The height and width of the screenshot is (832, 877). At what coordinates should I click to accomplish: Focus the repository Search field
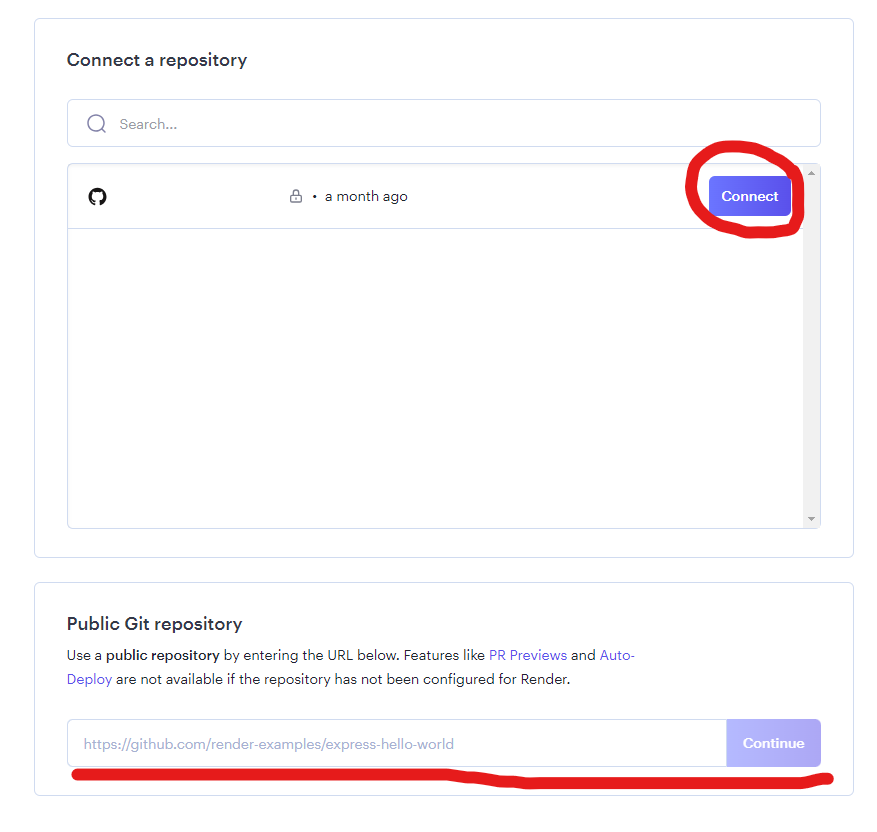click(x=444, y=124)
